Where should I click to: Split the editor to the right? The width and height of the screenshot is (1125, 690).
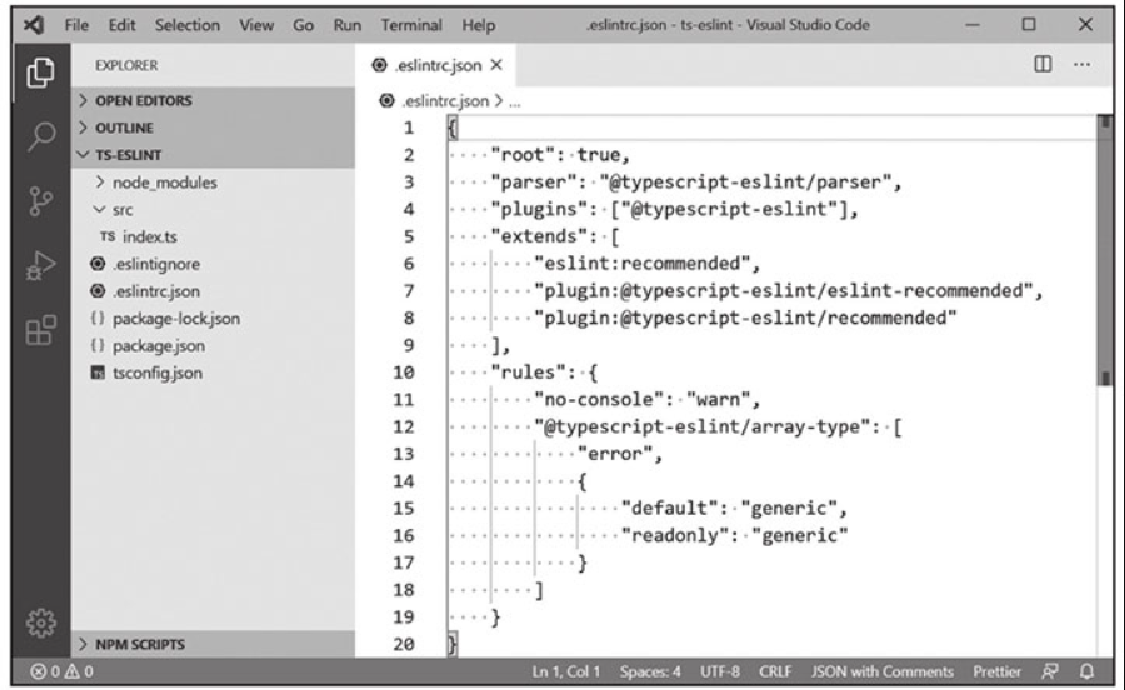tap(1042, 65)
